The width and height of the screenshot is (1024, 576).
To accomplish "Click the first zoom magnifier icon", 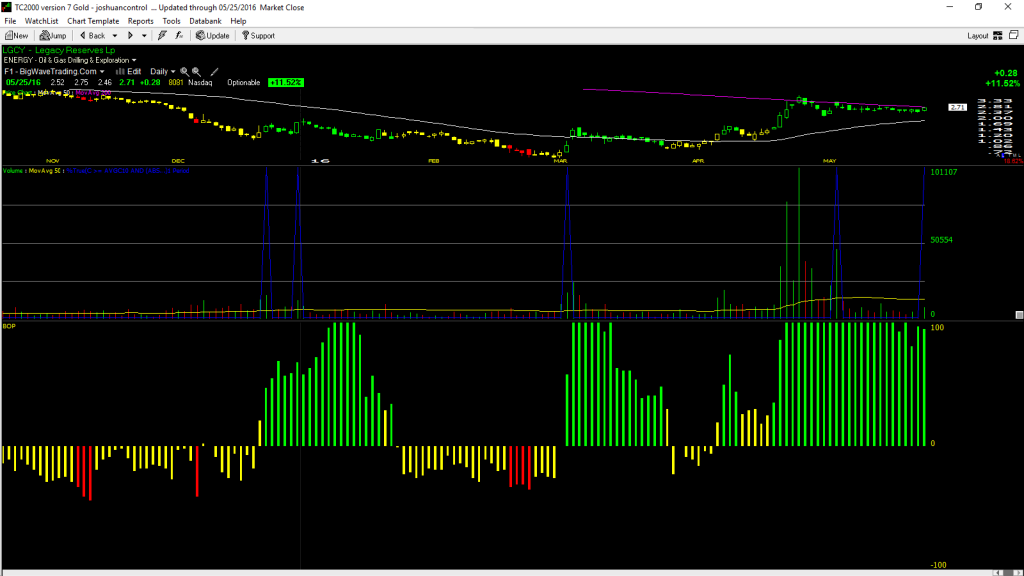I will point(185,72).
